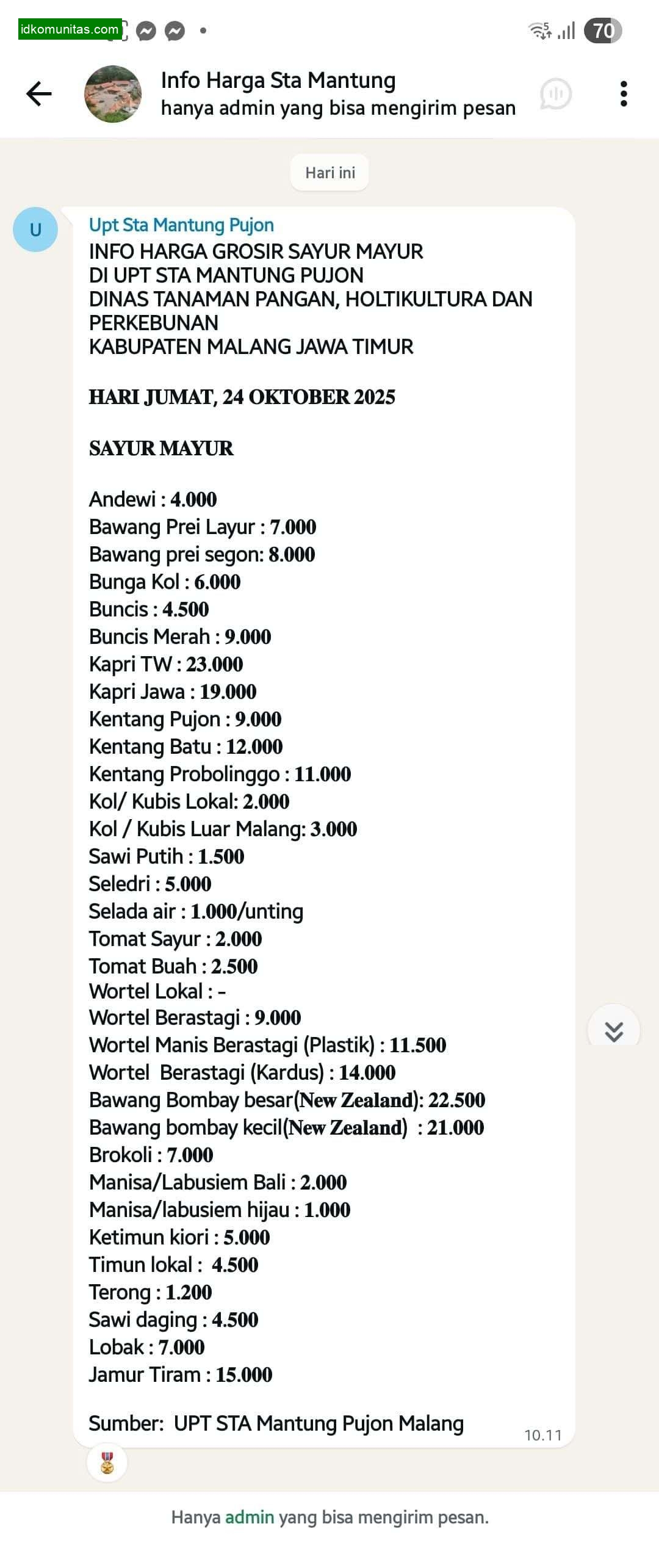Screen dimensions: 659x1568
Task: Open group info via 'Info Harga Sta Mantung' title
Action: [x=278, y=81]
